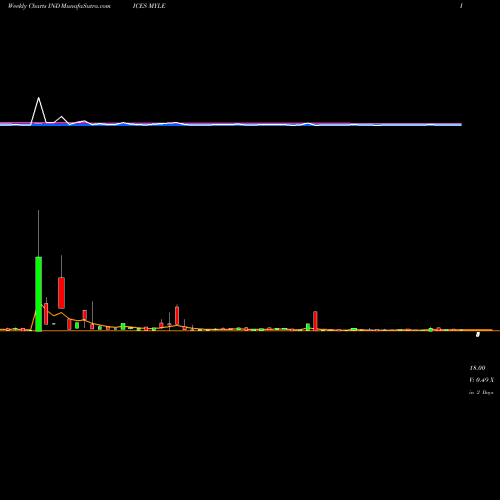Click the 'V: 0.49 X' volume text

coord(481,380)
